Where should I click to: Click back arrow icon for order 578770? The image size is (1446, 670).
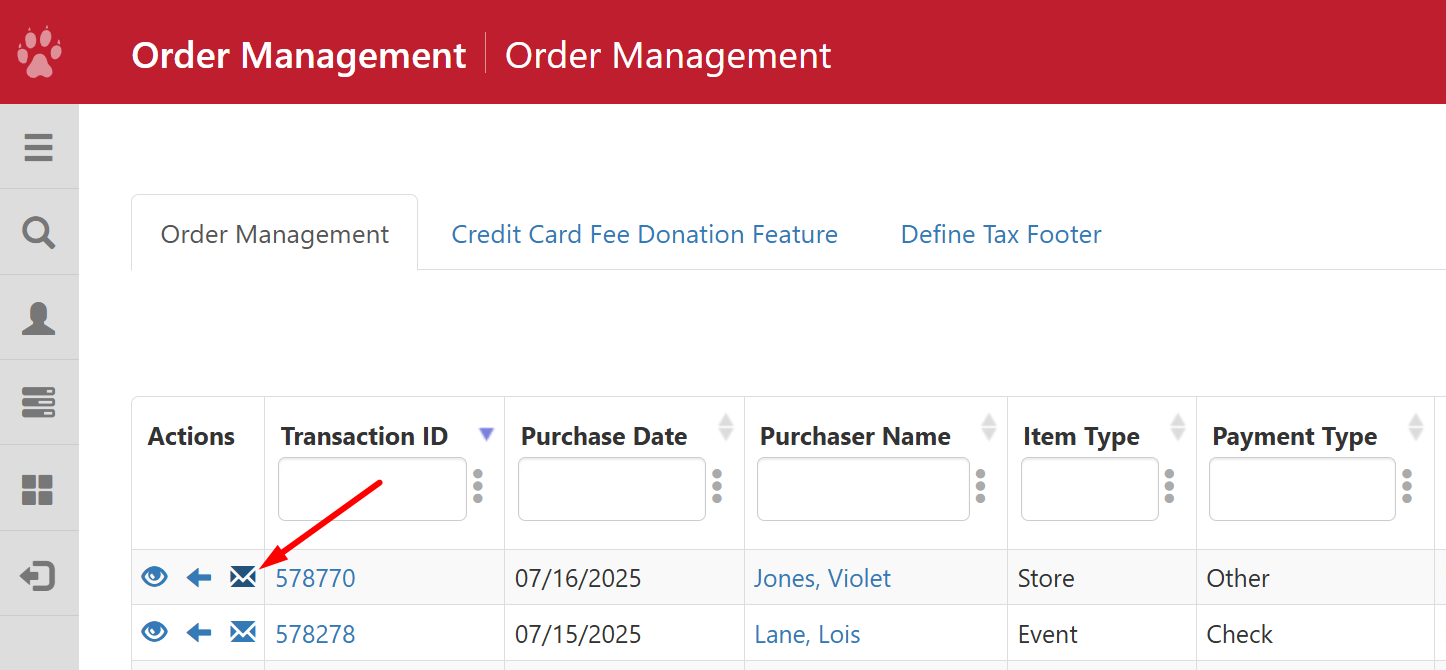[x=199, y=577]
